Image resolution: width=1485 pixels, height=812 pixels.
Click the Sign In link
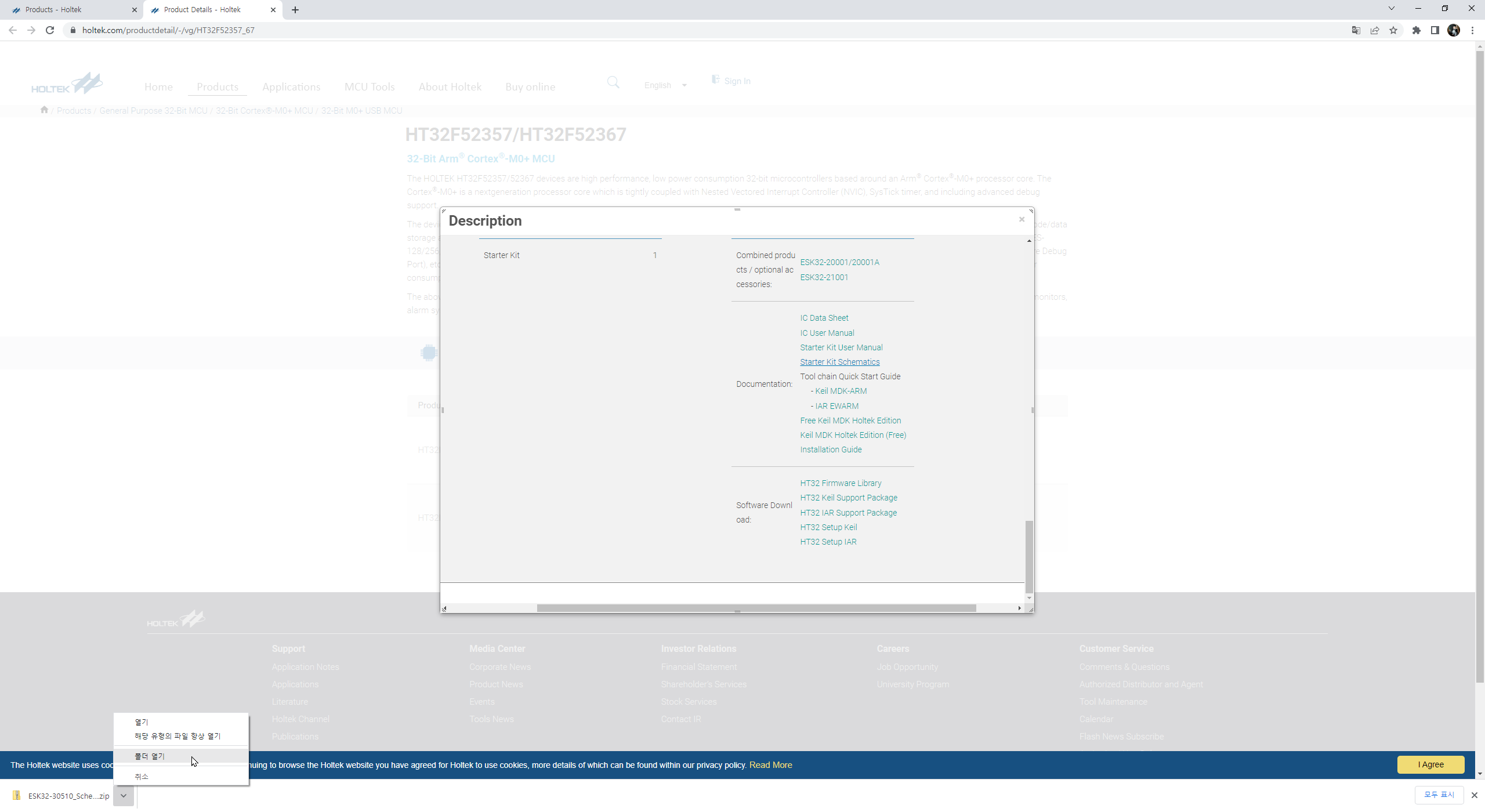click(x=731, y=81)
